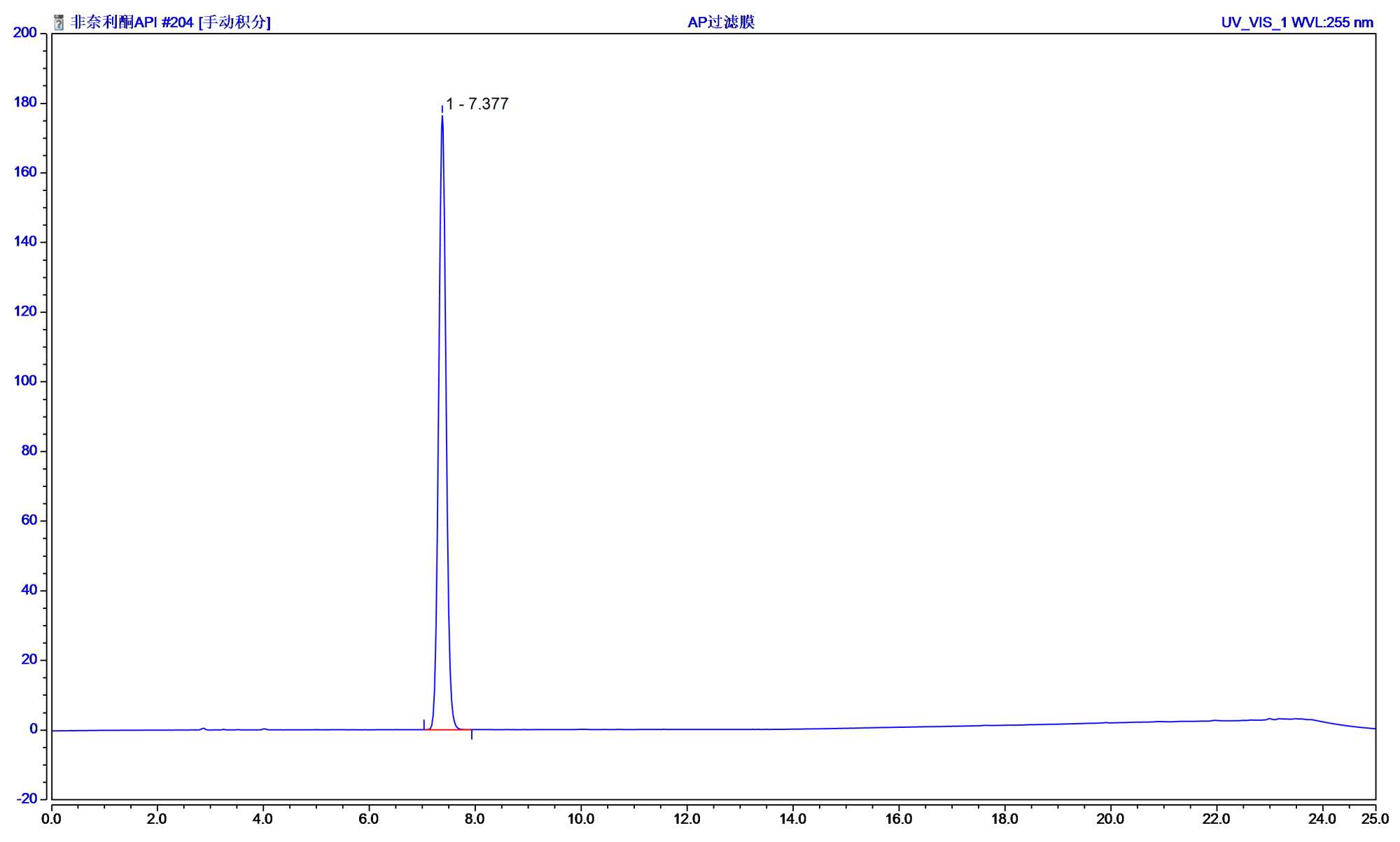Image resolution: width=1400 pixels, height=842 pixels.
Task: Click the 180 label on the y-axis
Action: pos(26,102)
